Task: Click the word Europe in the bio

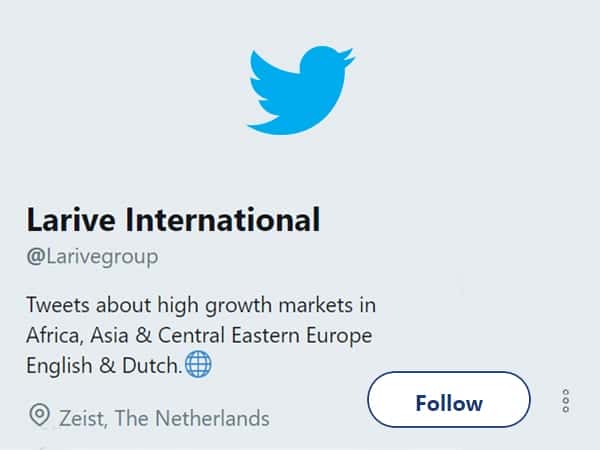Action: (x=339, y=336)
